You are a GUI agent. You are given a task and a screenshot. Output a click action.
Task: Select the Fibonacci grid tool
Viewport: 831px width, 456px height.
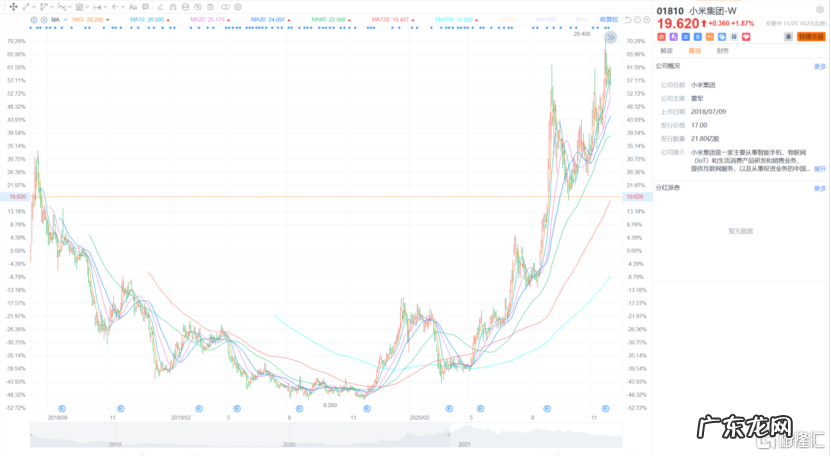pyautogui.click(x=79, y=7)
